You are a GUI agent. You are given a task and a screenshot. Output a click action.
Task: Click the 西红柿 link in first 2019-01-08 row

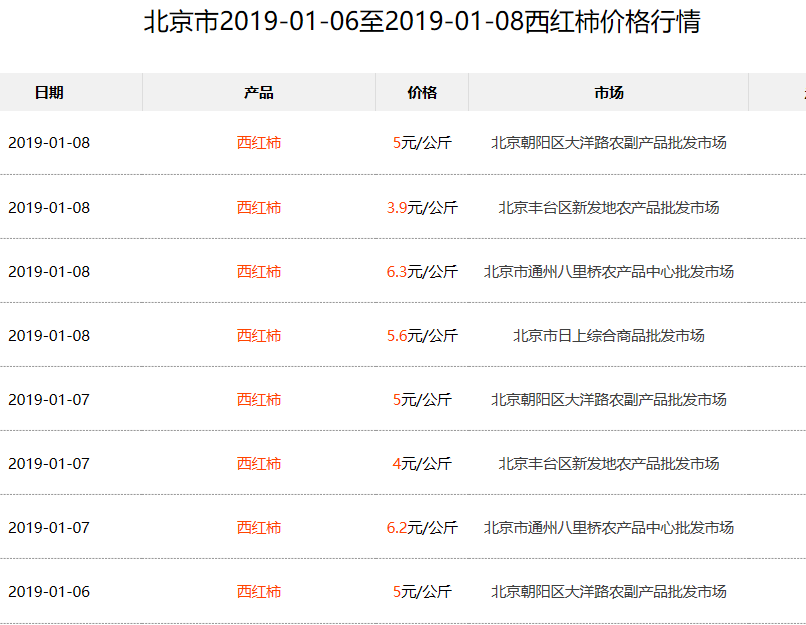click(x=259, y=142)
